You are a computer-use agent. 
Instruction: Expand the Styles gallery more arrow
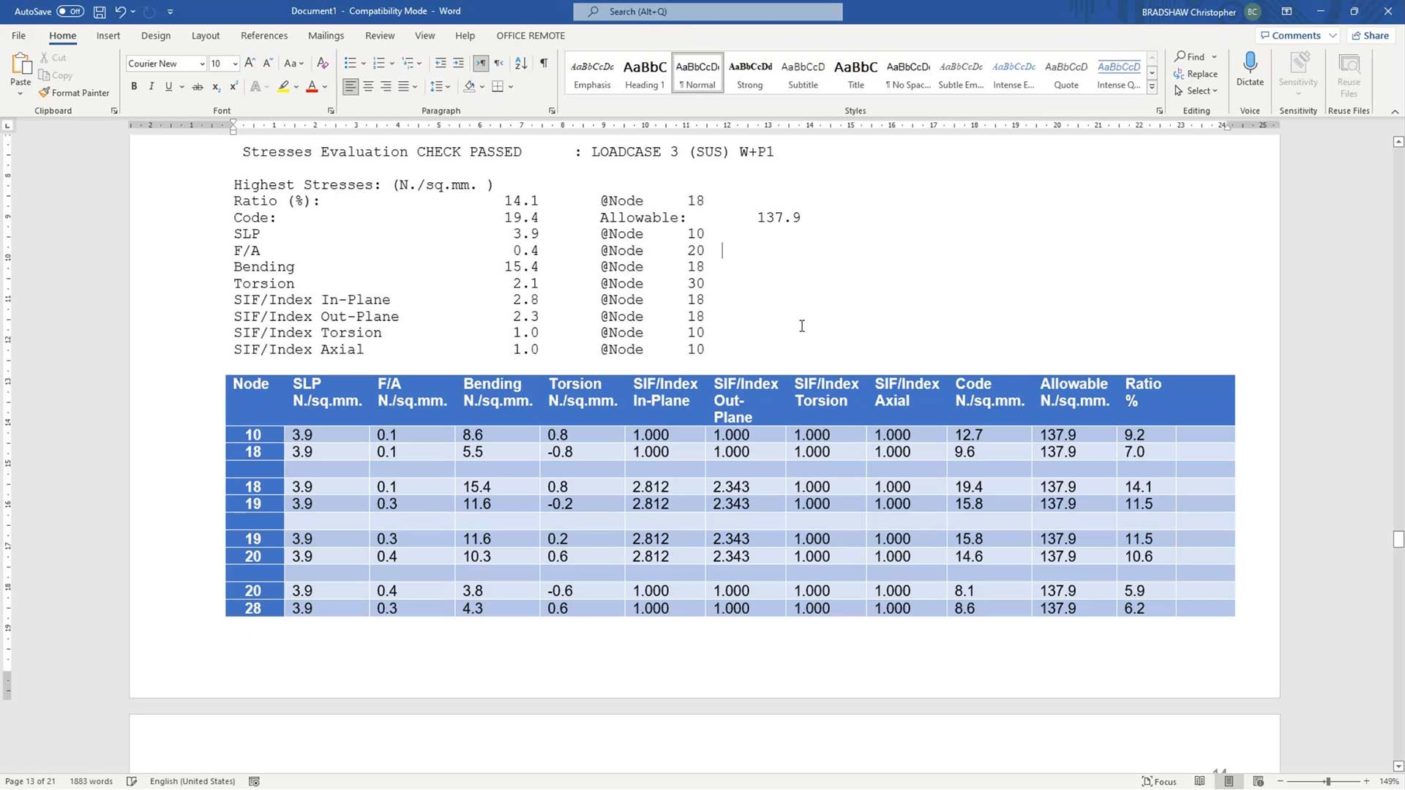click(1152, 86)
